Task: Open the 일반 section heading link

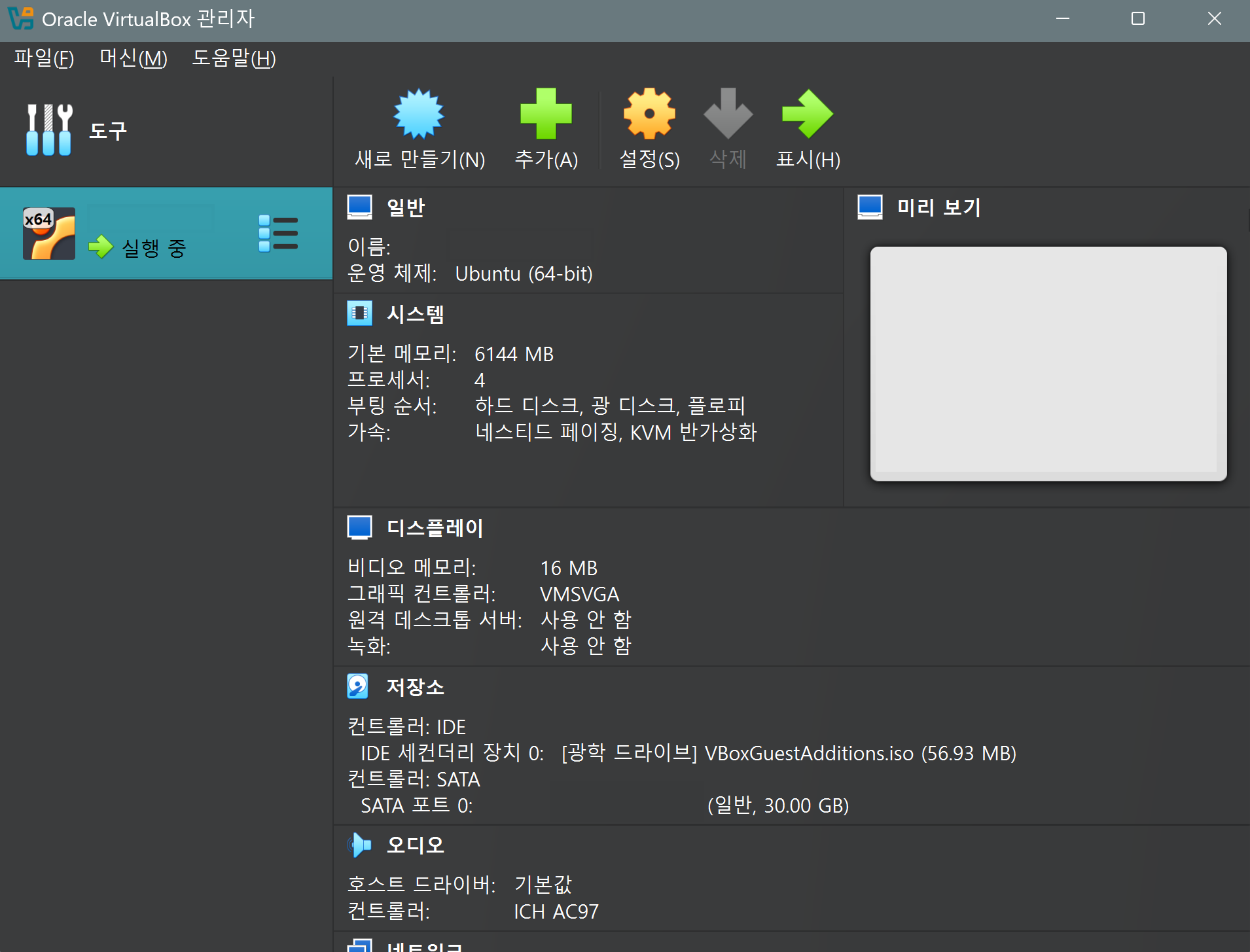Action: 406,207
